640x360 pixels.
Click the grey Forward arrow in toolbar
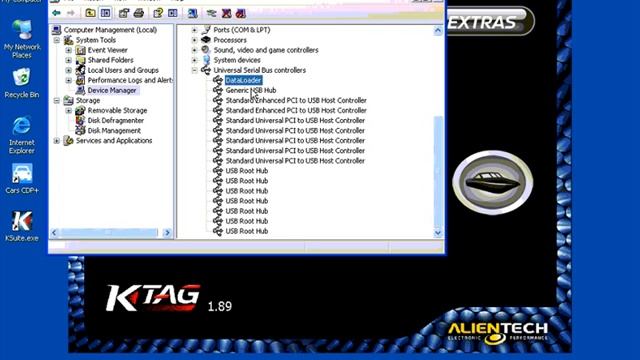pyautogui.click(x=71, y=13)
